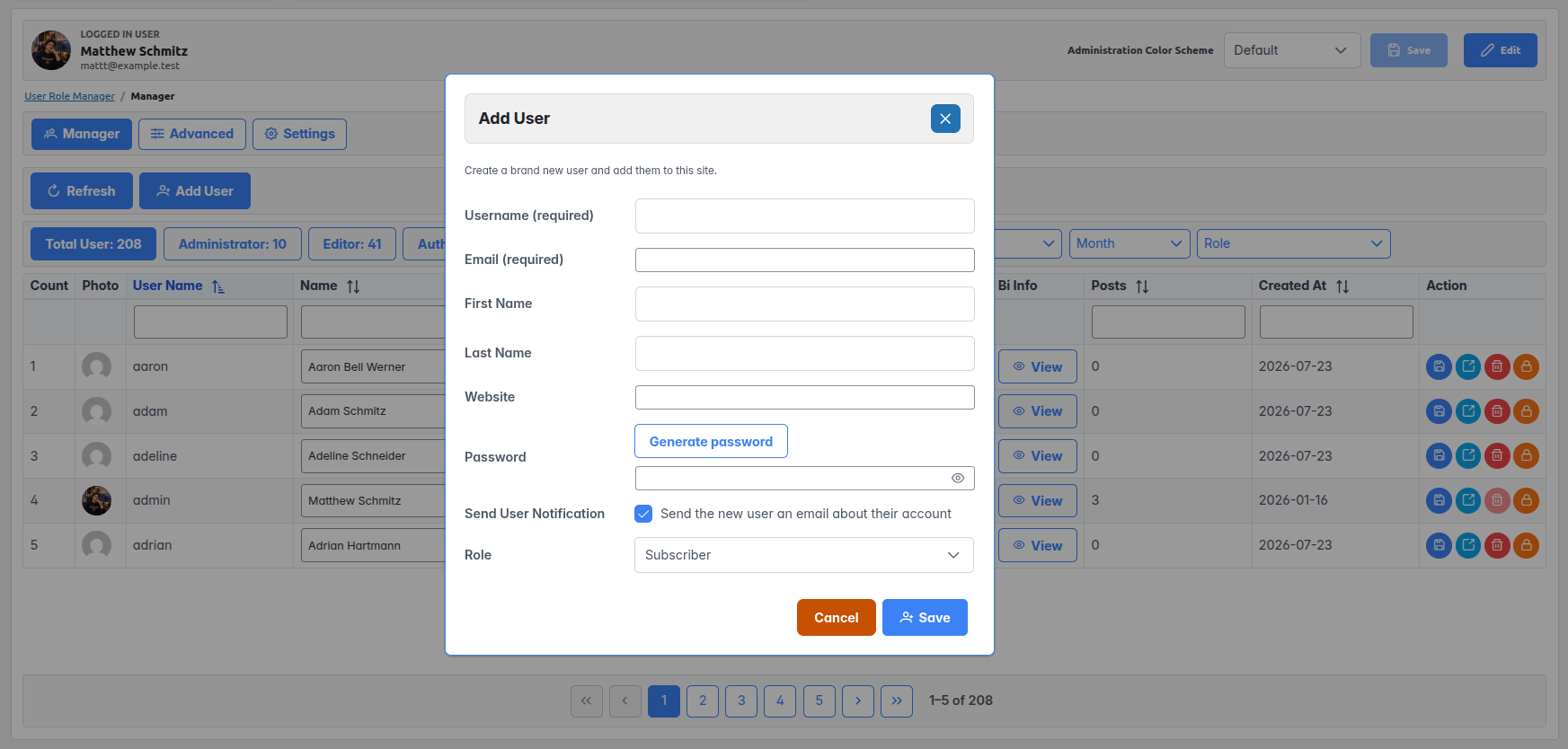The image size is (1568, 749).
Task: Go to page 2
Action: pyautogui.click(x=703, y=701)
